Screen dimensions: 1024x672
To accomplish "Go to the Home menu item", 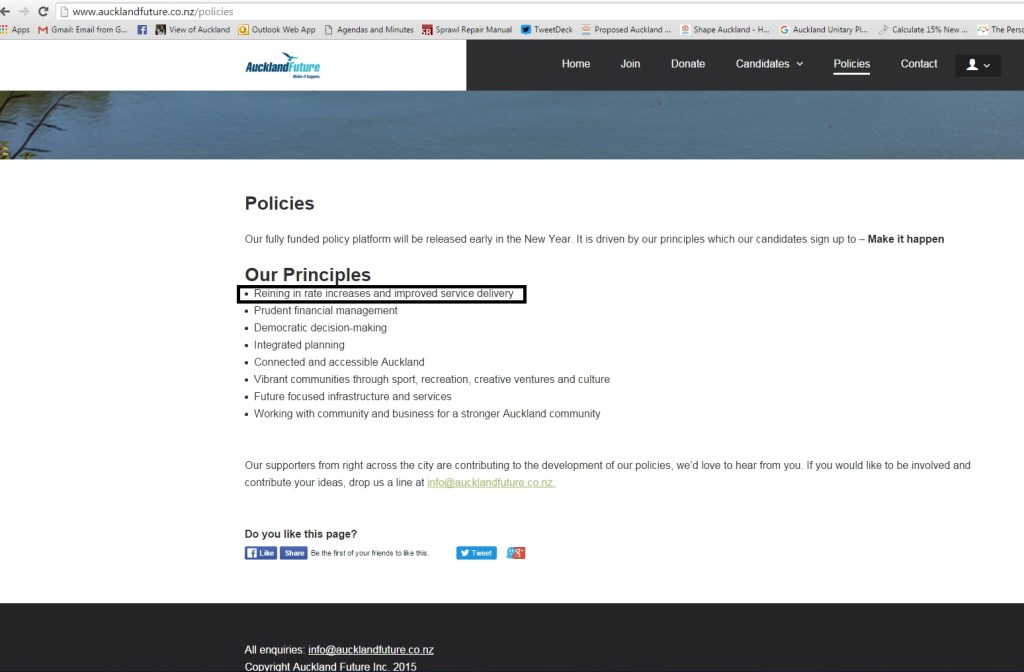I will [576, 64].
